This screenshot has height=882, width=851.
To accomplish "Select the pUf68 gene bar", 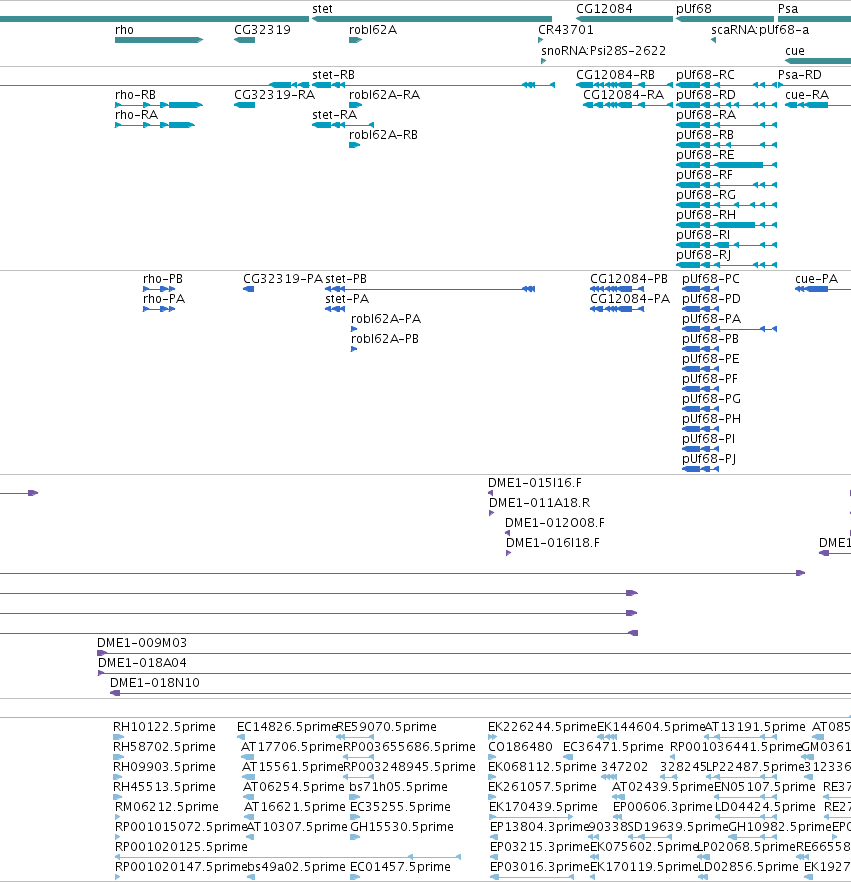I will click(x=725, y=19).
